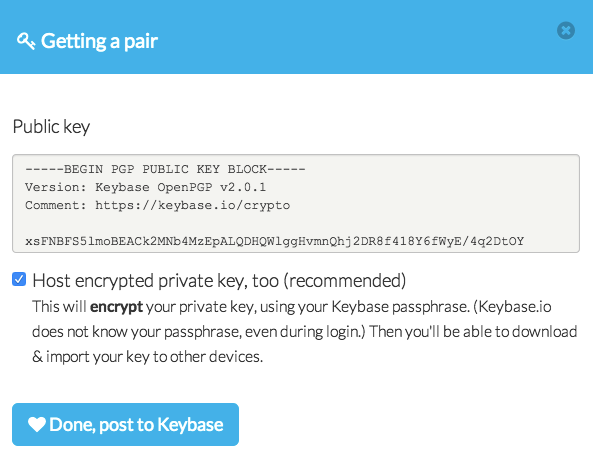
Task: Click the Version: Keybase OpenPGP line
Action: [145, 187]
